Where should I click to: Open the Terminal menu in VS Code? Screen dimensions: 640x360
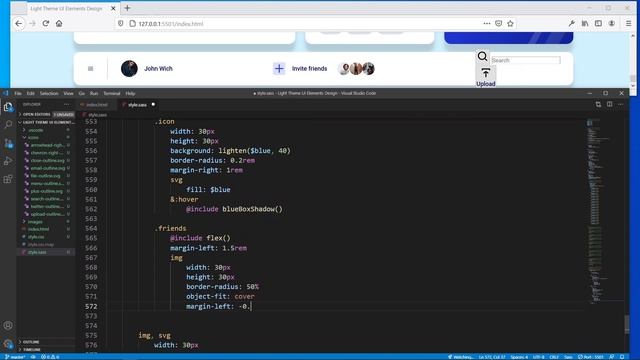[112, 93]
